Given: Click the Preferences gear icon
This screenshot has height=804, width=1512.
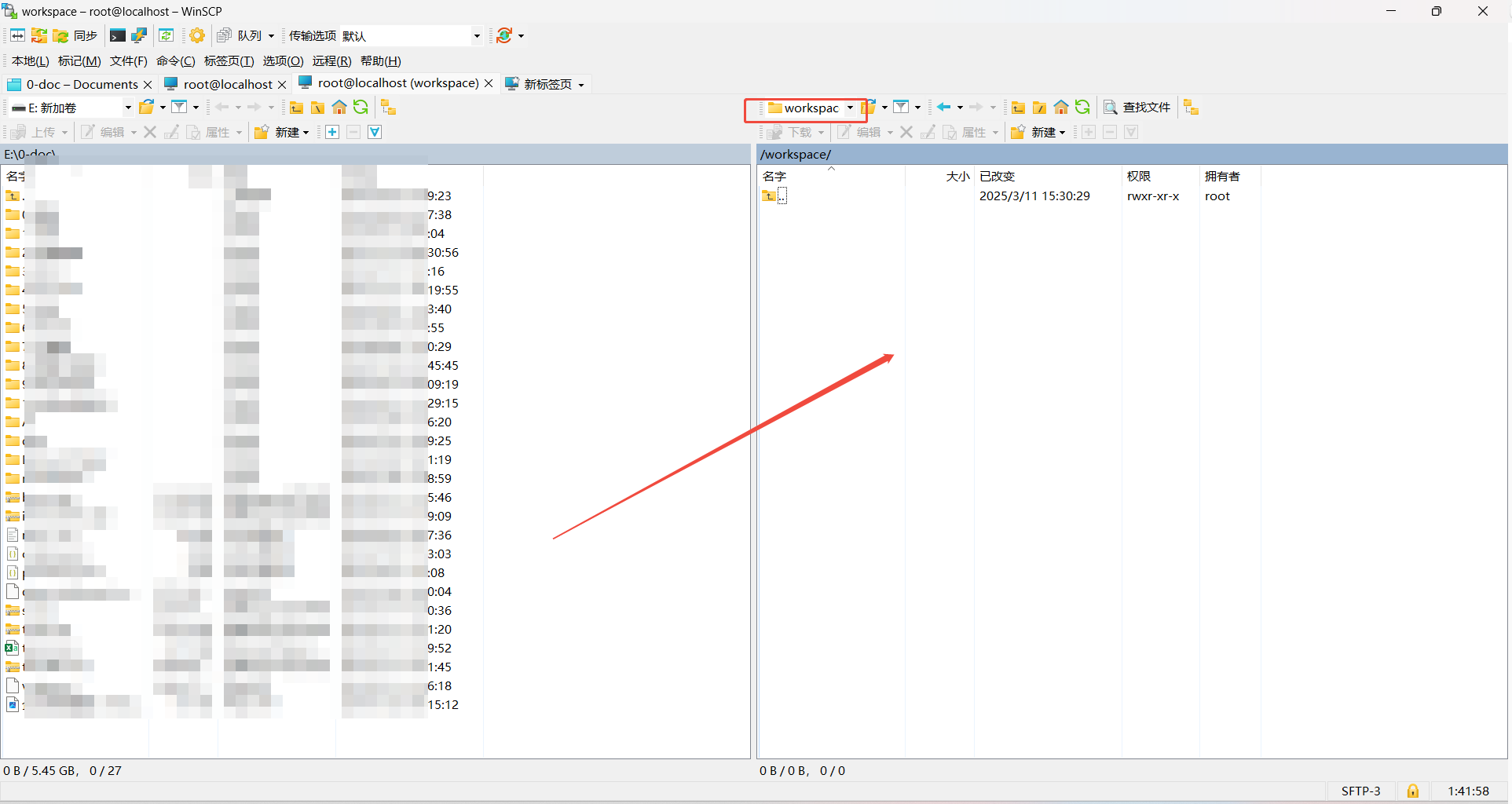Looking at the screenshot, I should coord(197,35).
